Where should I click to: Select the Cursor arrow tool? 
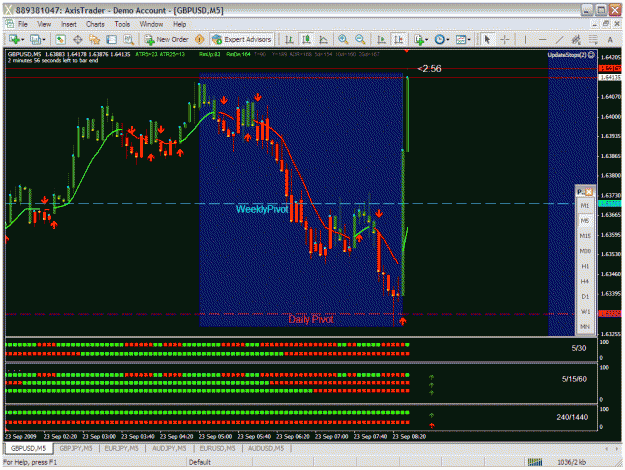[x=487, y=39]
